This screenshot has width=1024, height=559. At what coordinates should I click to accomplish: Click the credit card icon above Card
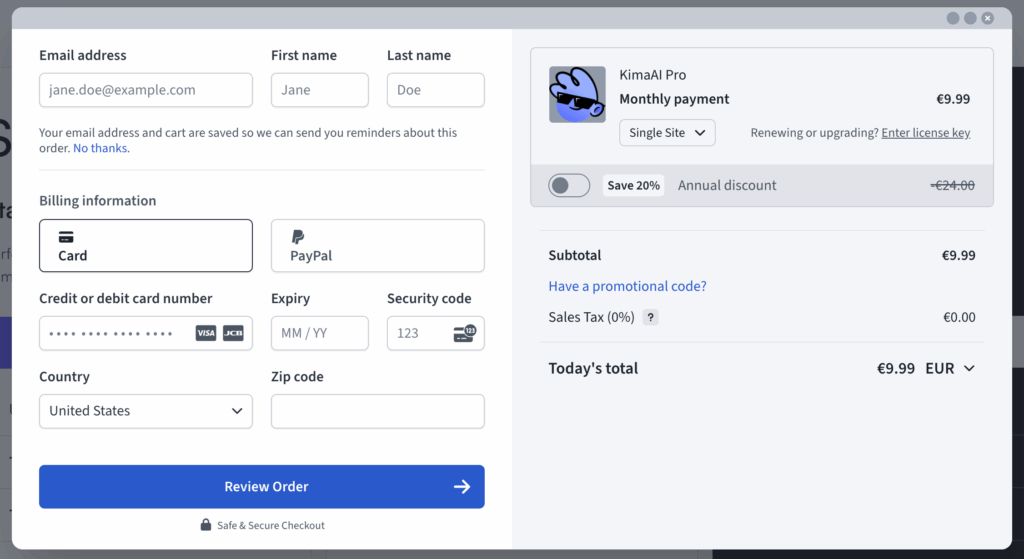[x=66, y=237]
